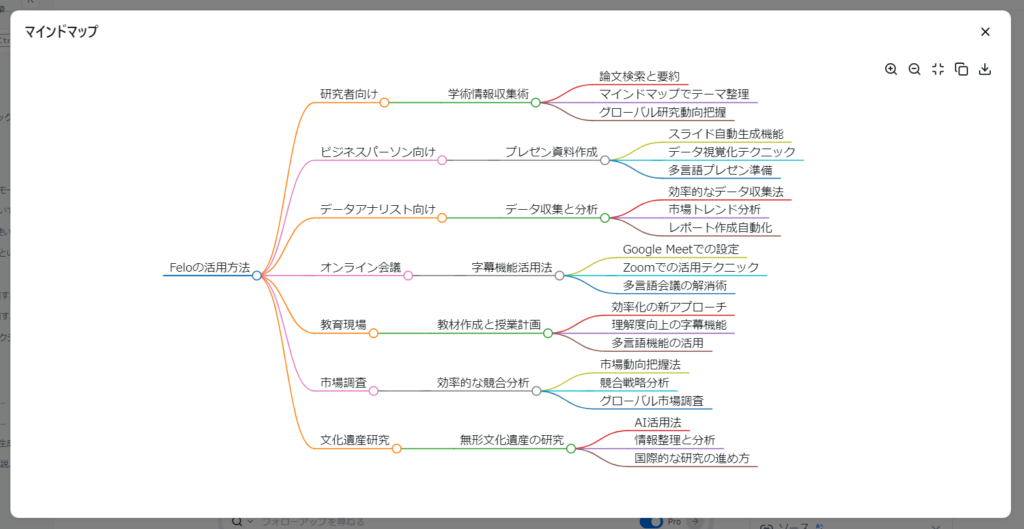Click the 国際的な研究の進め方 leaf

point(692,458)
